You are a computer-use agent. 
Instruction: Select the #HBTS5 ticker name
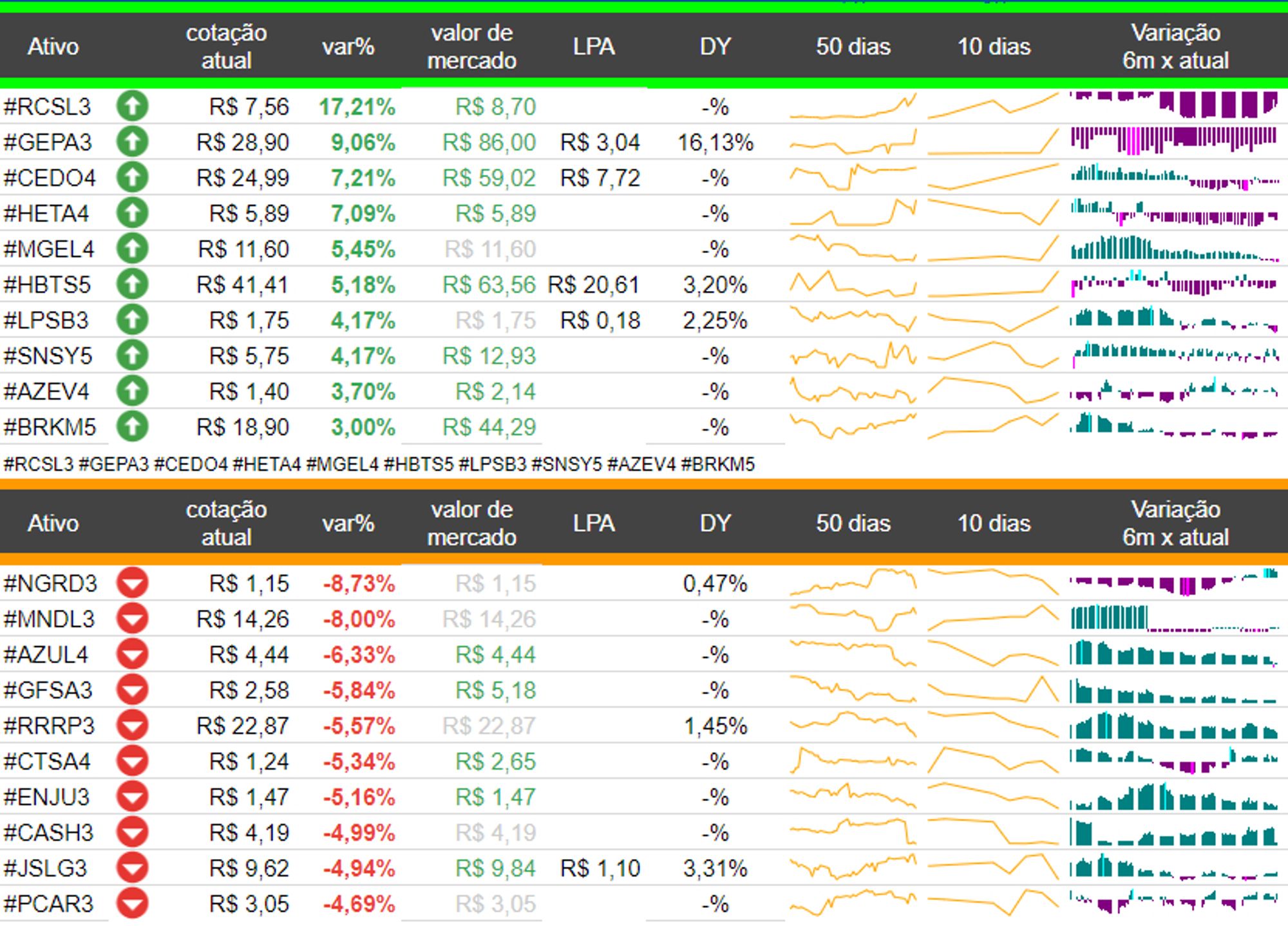(x=47, y=284)
